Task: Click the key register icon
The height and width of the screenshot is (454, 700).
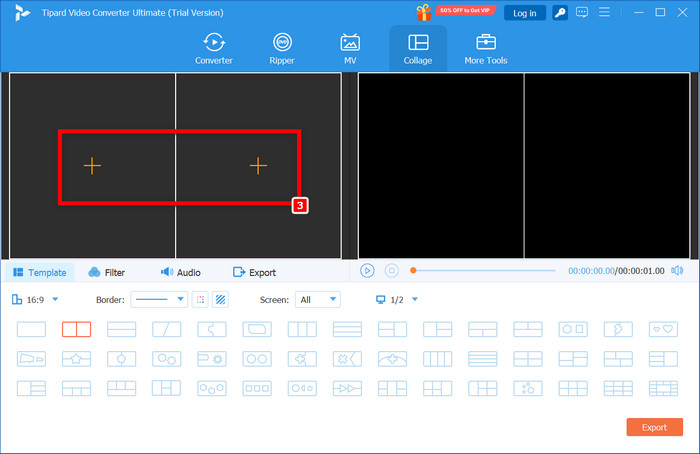Action: [561, 12]
